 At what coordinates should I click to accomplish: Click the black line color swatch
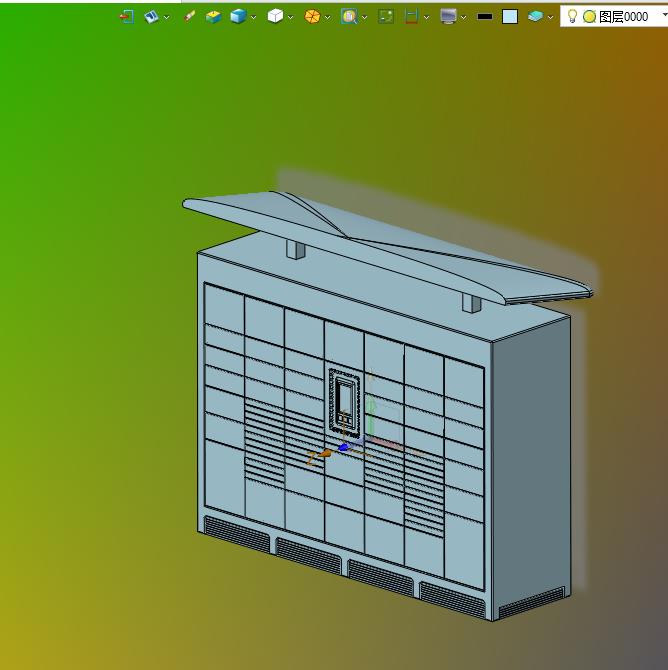[x=485, y=17]
